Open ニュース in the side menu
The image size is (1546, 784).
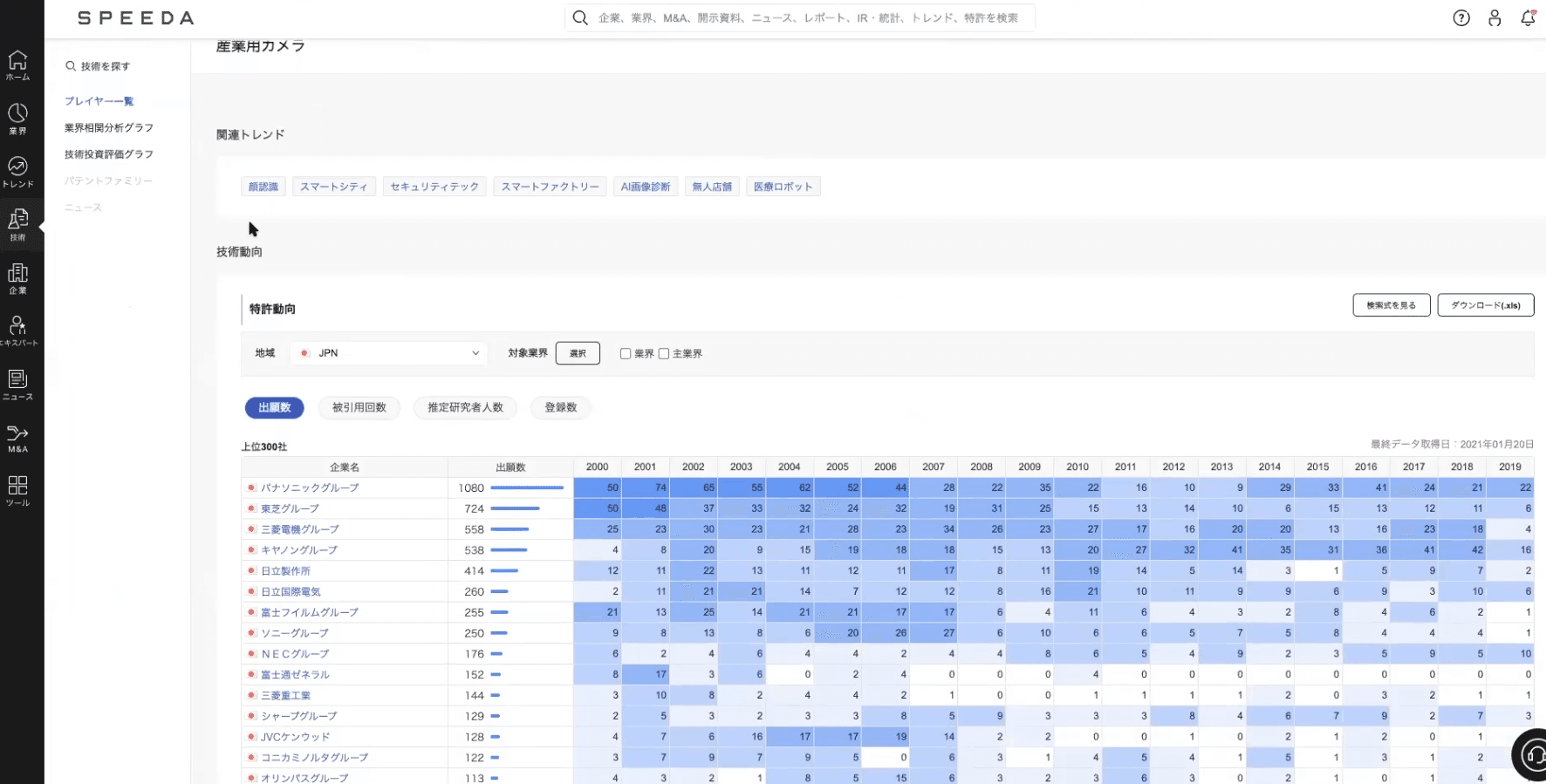tap(83, 208)
